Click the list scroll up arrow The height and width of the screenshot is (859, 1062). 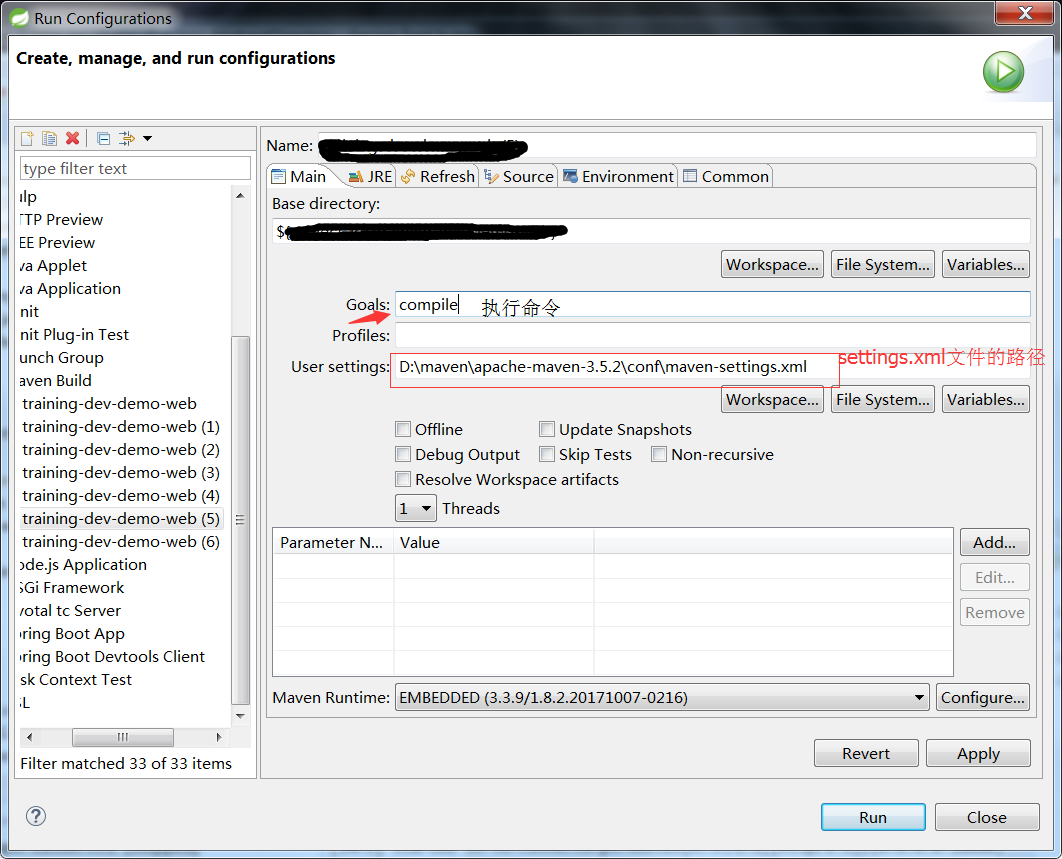240,195
